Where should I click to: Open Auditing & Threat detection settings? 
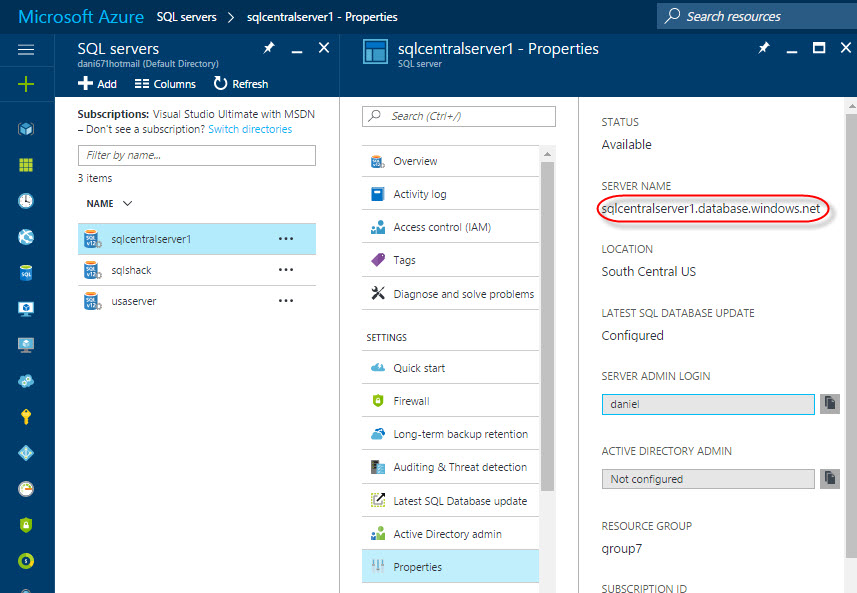click(x=460, y=467)
